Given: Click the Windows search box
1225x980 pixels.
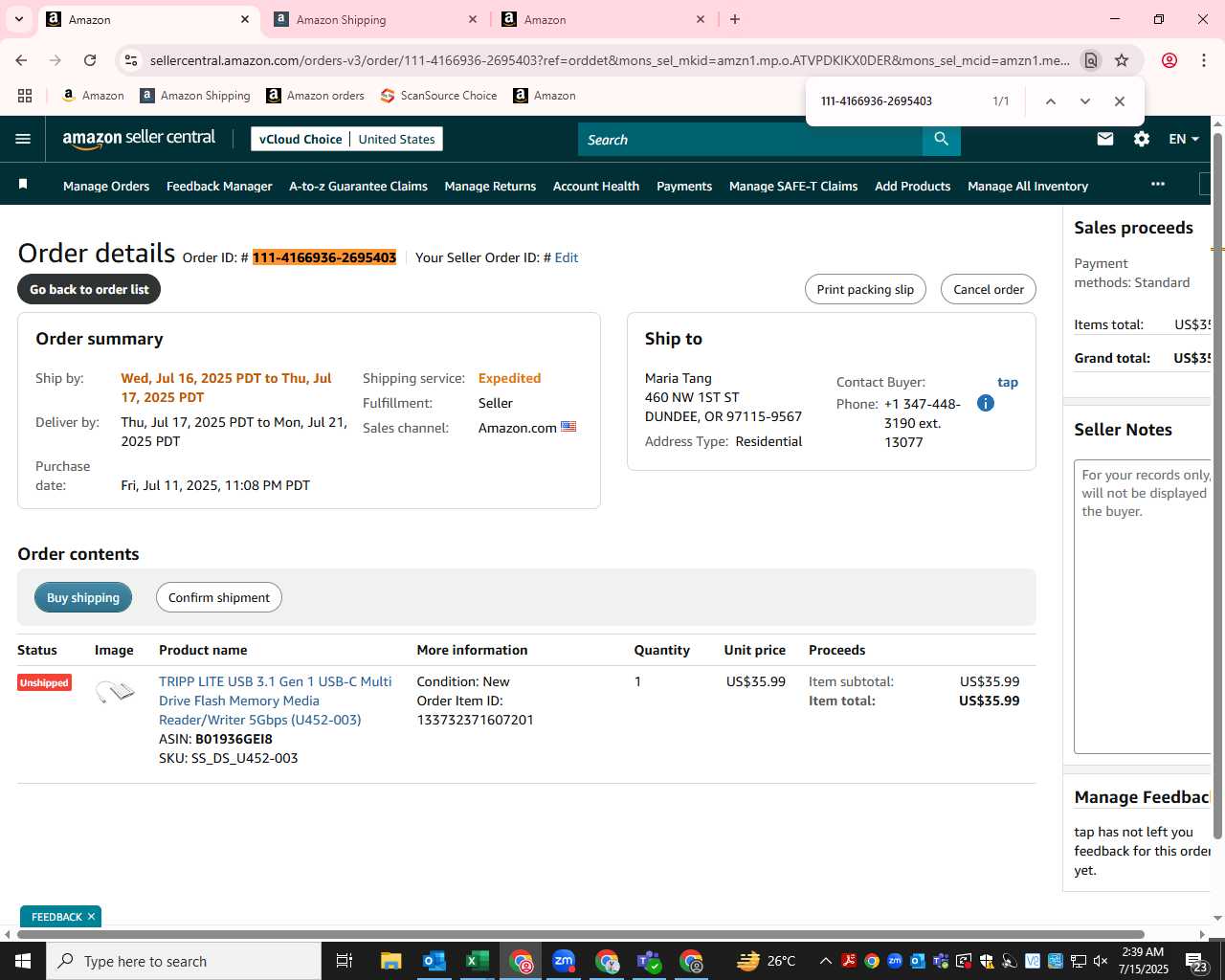Looking at the screenshot, I should [x=184, y=961].
